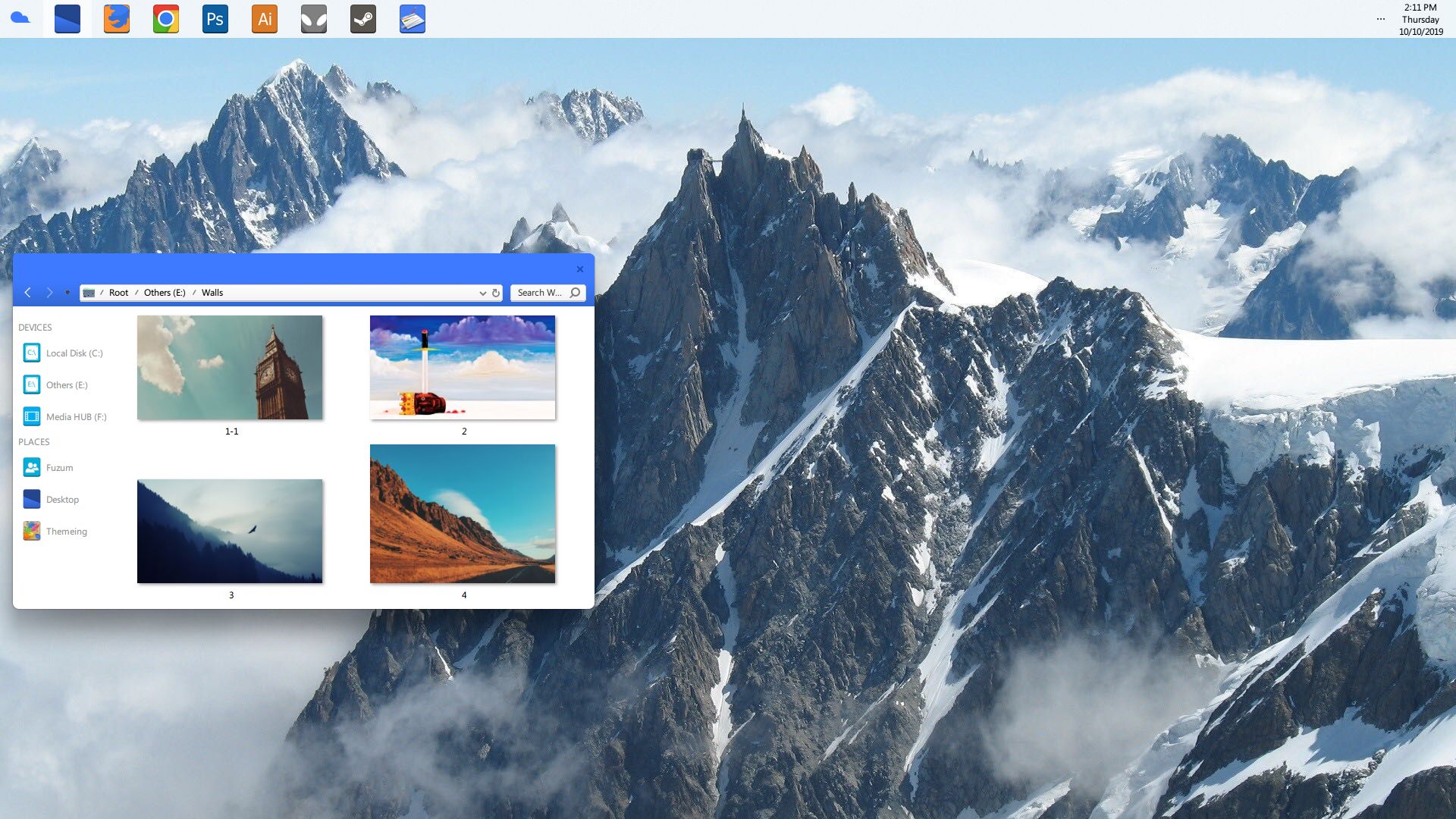The width and height of the screenshot is (1456, 819).
Task: Launch Steam from the top dock
Action: (363, 19)
